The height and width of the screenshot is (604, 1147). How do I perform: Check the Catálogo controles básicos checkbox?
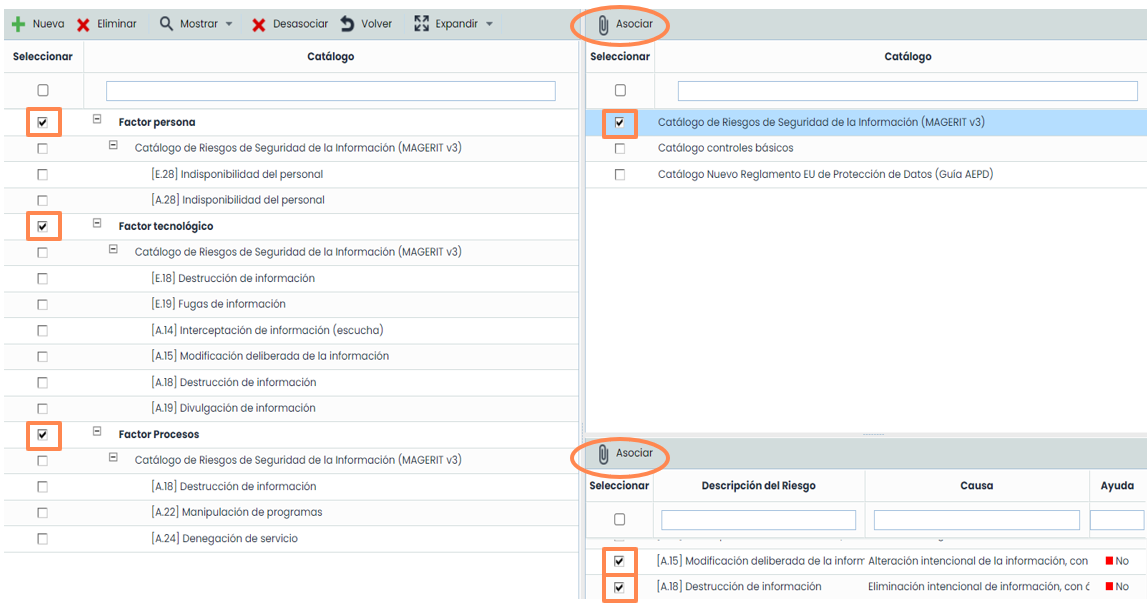(x=620, y=148)
